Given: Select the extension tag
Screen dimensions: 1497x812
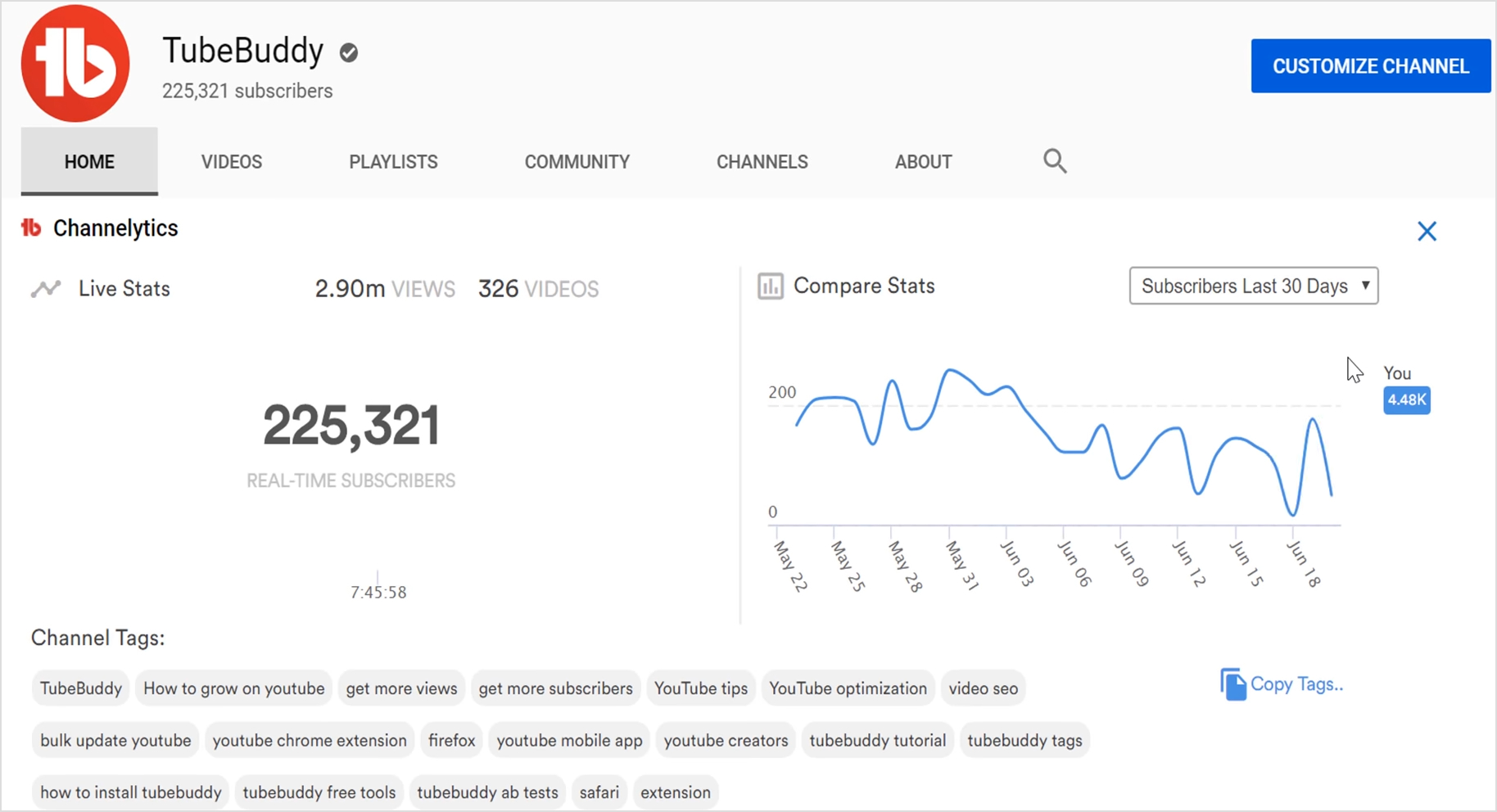Looking at the screenshot, I should click(676, 793).
